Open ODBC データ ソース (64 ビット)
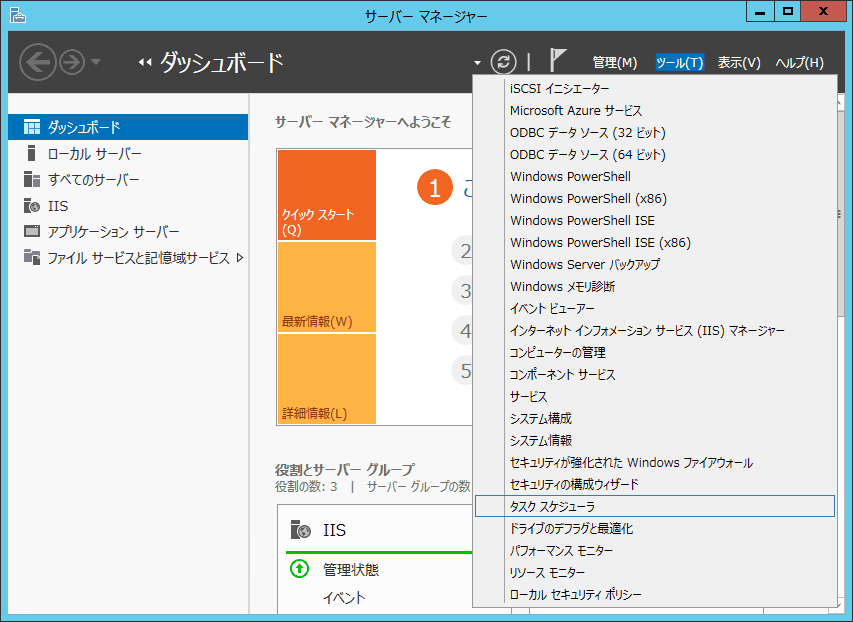 655,155
